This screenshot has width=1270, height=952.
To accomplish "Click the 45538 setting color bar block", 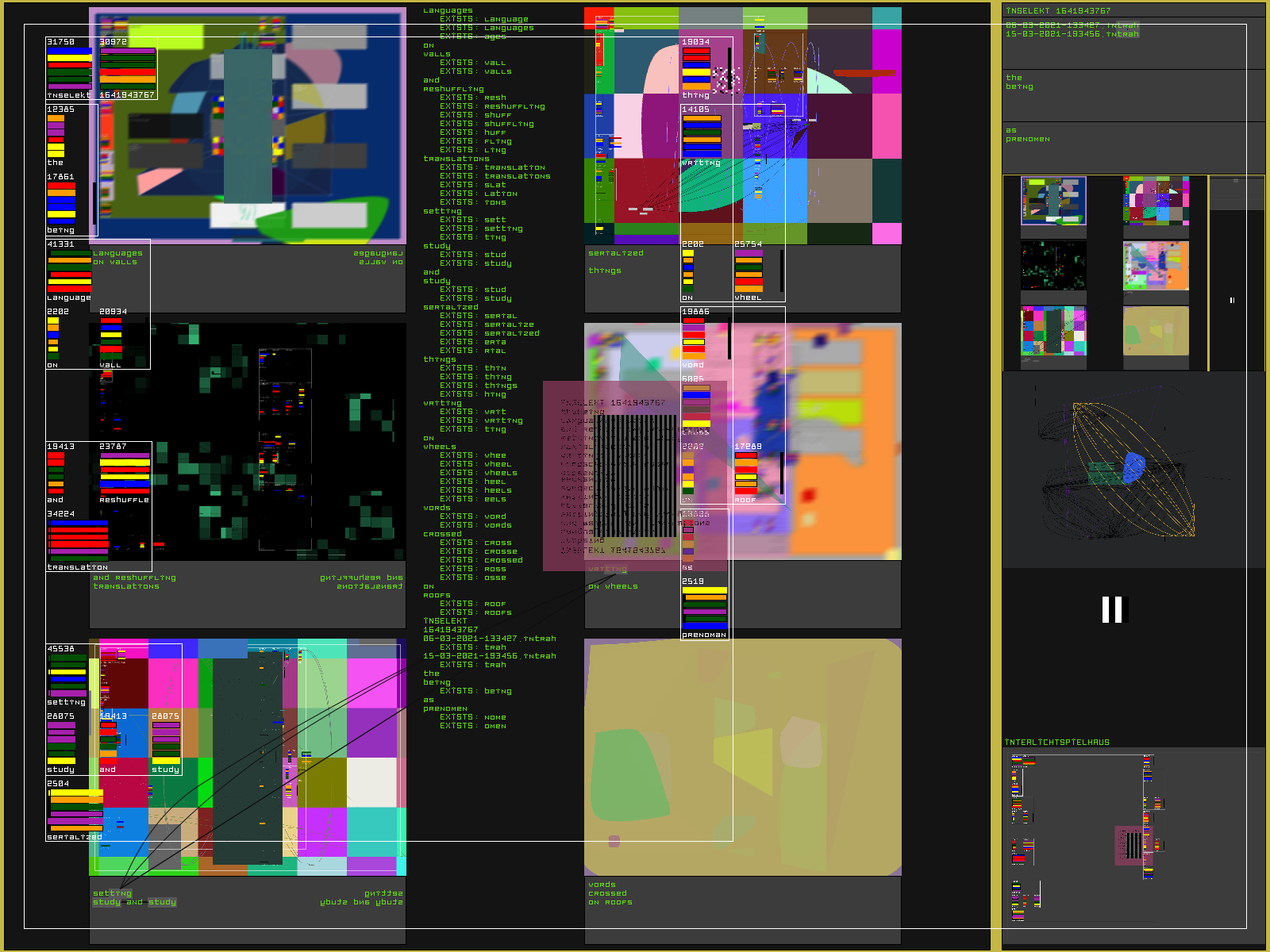I will 67,675.
